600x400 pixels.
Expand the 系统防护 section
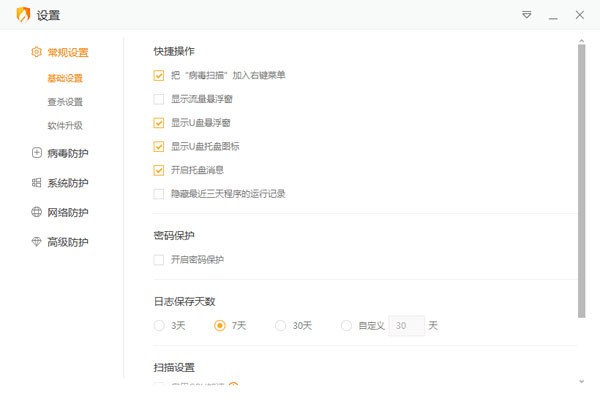tap(68, 183)
